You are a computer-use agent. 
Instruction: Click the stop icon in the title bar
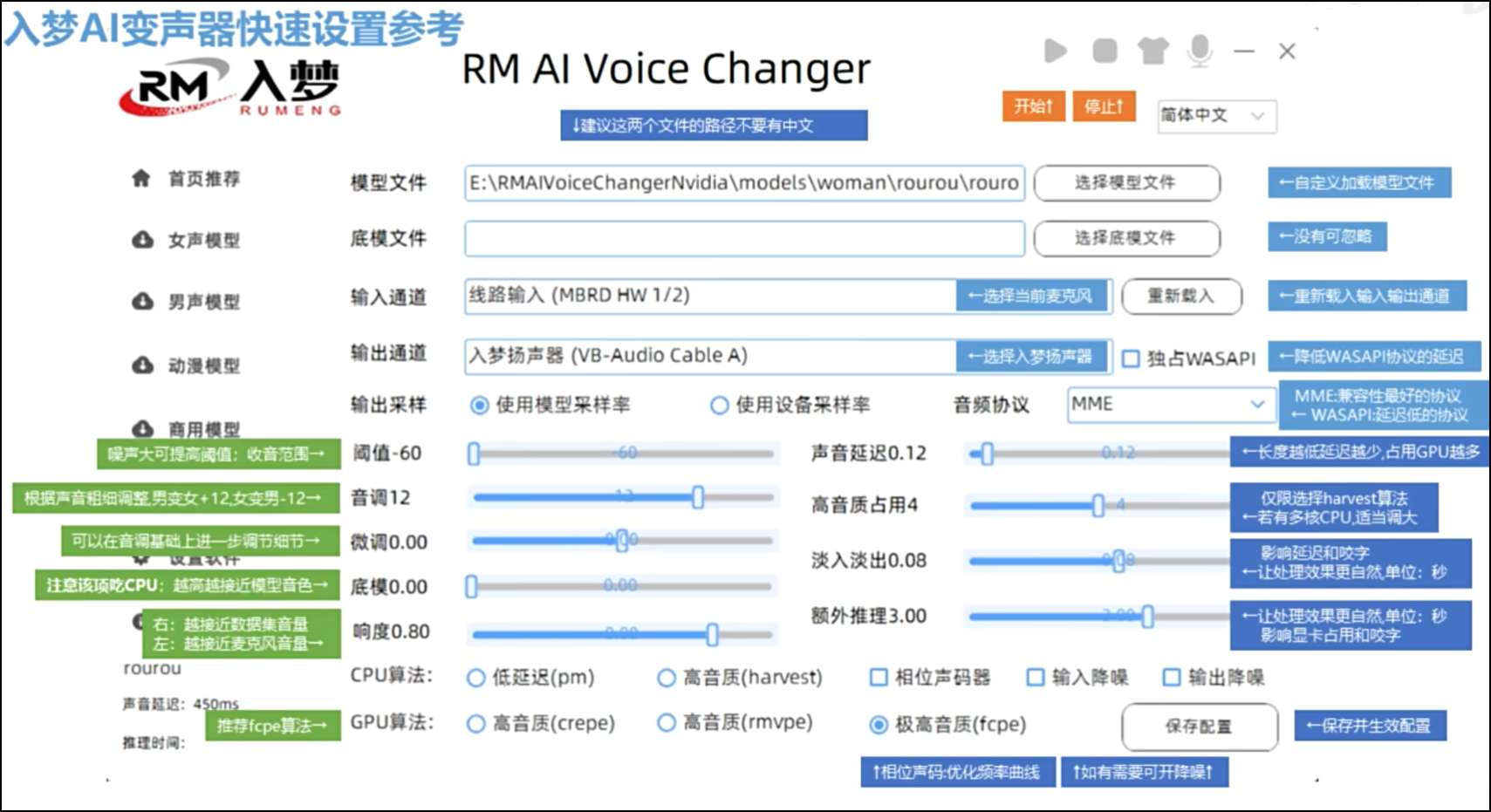pyautogui.click(x=1105, y=51)
